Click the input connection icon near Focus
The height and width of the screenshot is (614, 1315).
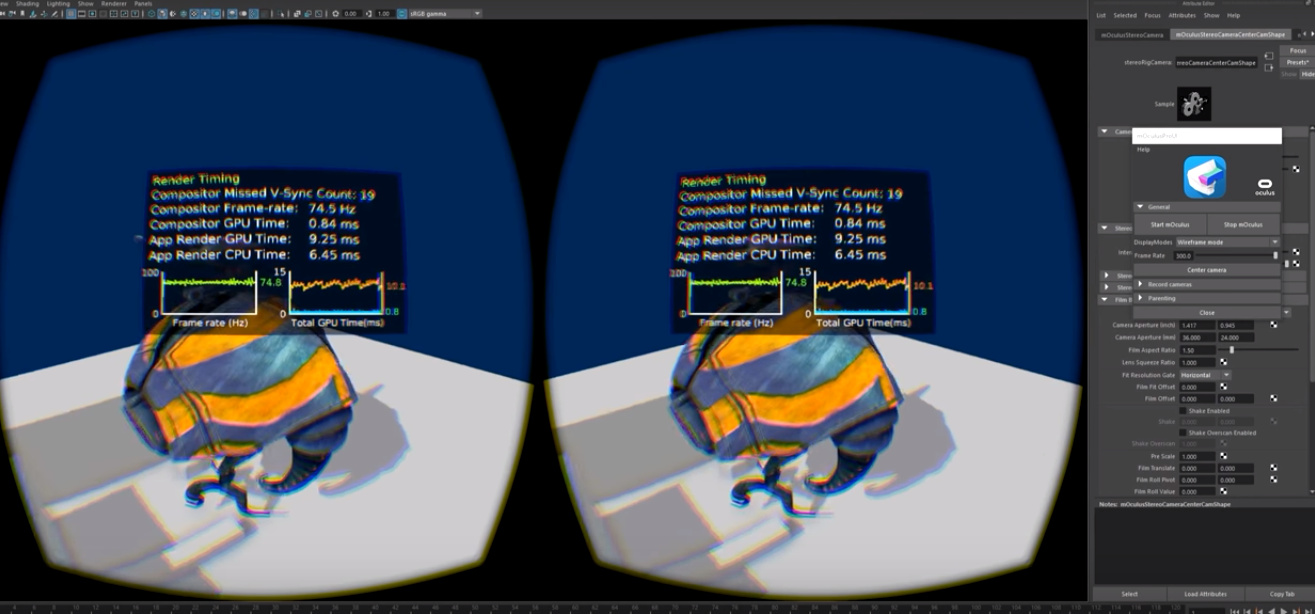(x=1269, y=56)
